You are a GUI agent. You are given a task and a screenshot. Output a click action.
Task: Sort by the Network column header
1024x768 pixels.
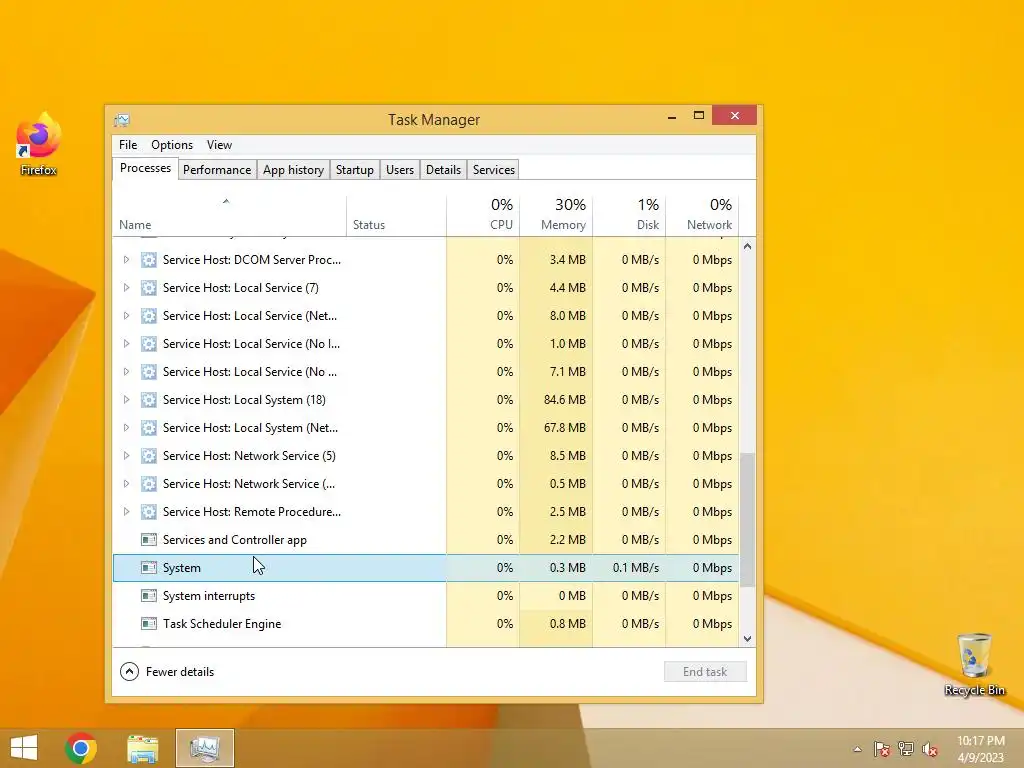click(702, 216)
